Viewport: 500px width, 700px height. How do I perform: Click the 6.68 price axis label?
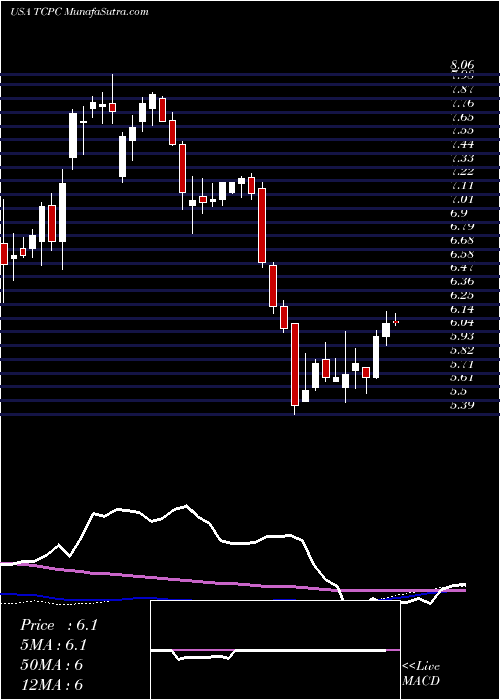click(x=463, y=240)
